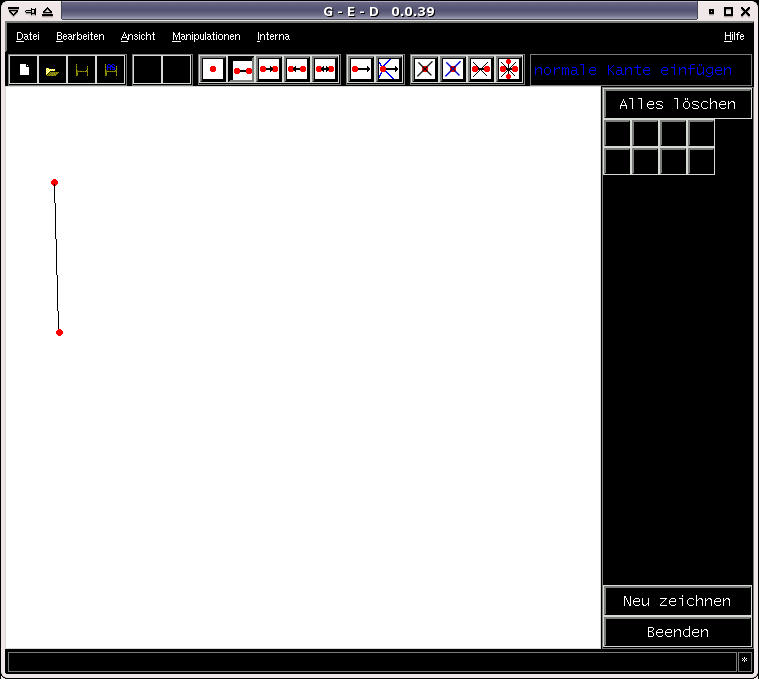Viewport: 759px width, 679px height.
Task: Select the four-node star delete tool
Action: (509, 69)
